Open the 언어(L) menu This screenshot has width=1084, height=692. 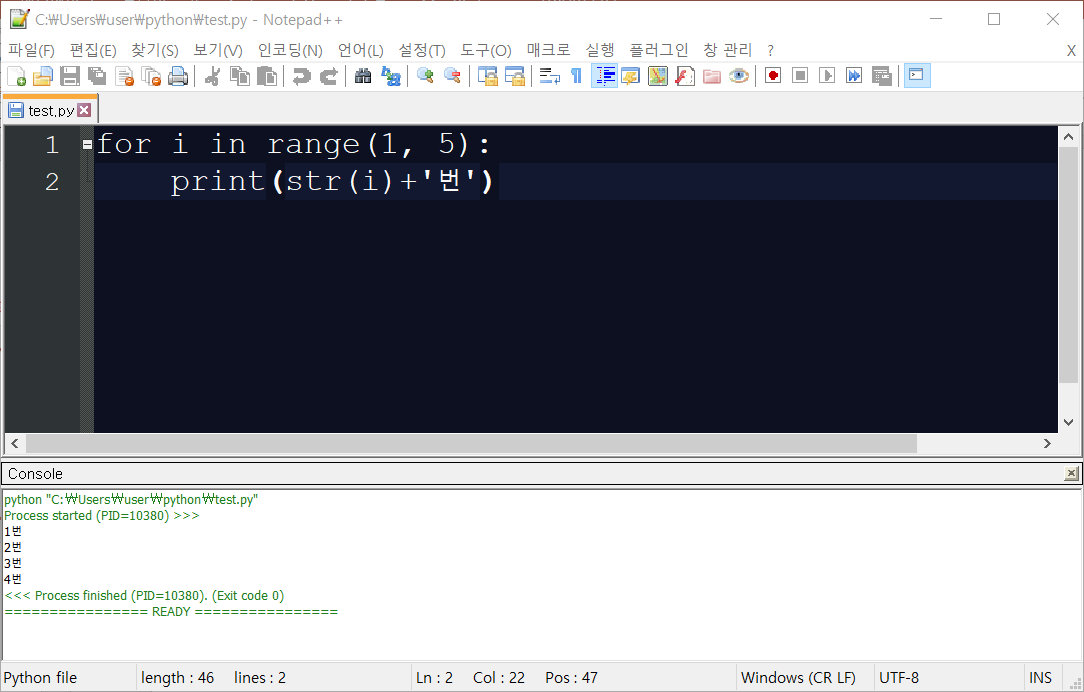coord(360,50)
